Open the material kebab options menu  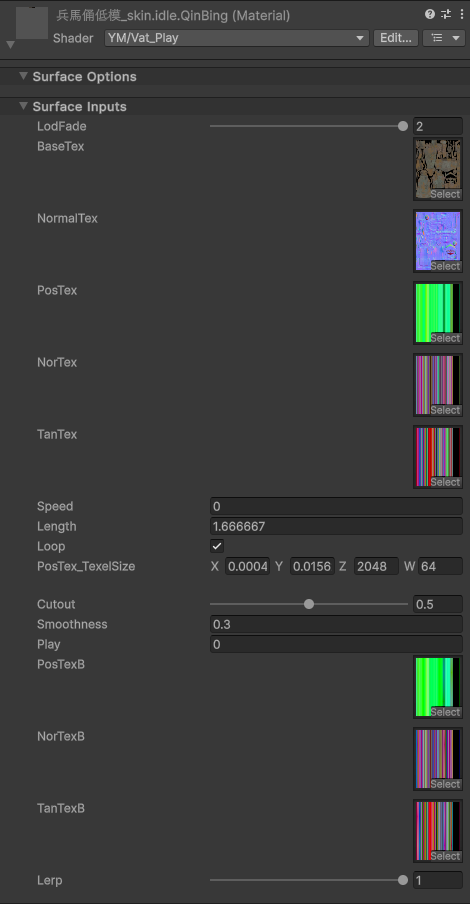[x=461, y=14]
